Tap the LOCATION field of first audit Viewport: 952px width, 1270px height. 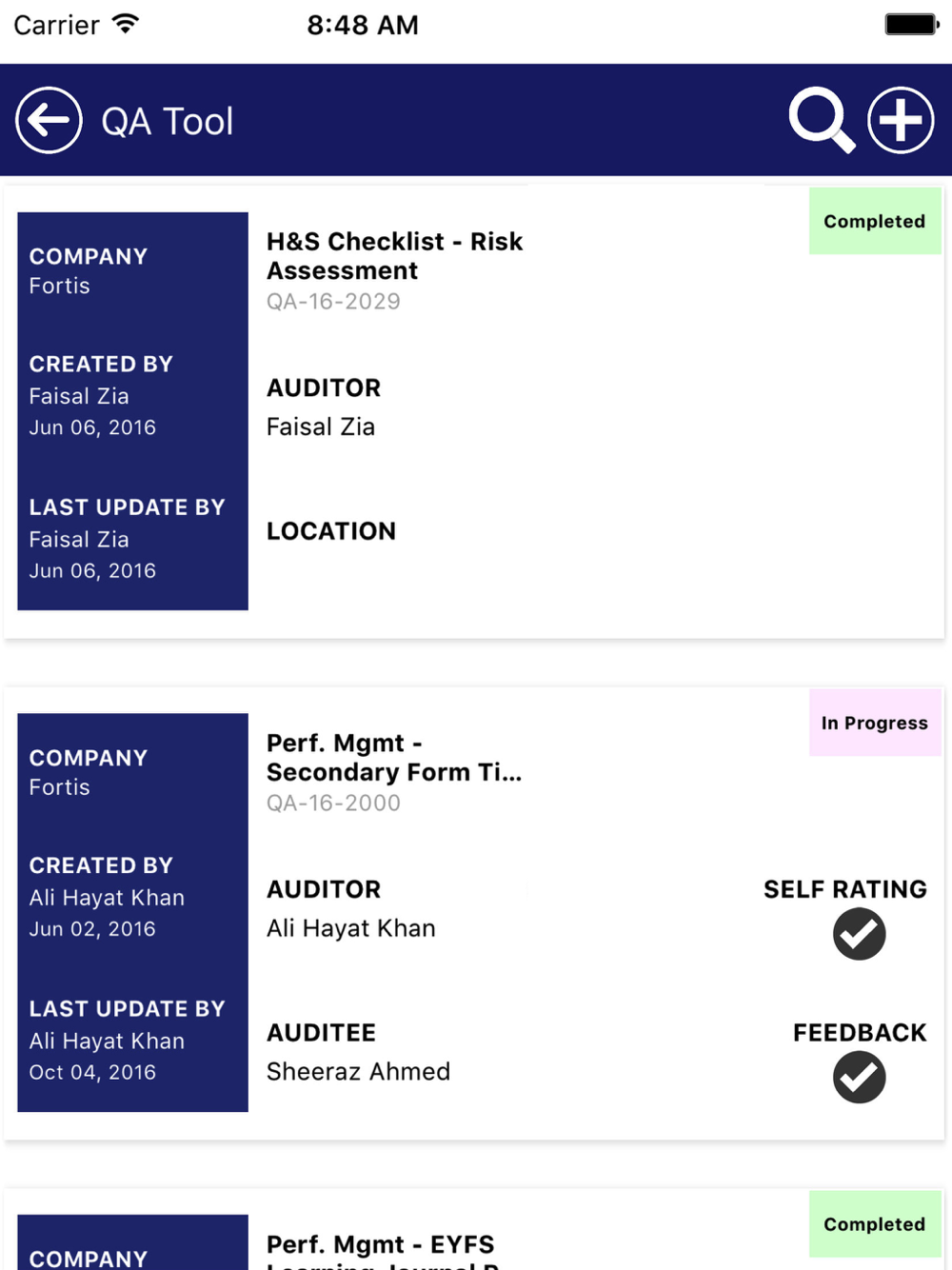(x=331, y=531)
